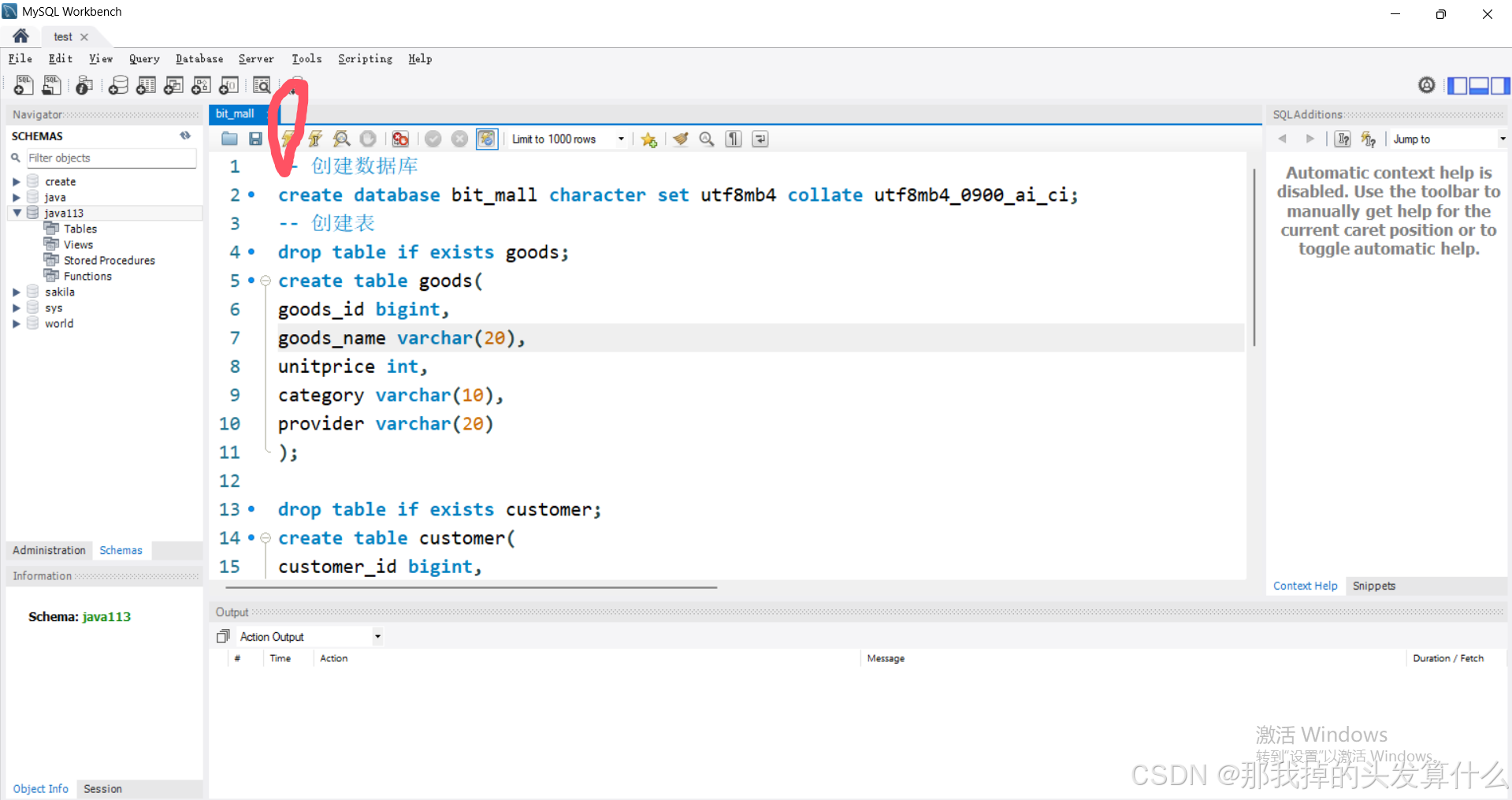1512x800 pixels.
Task: Expand the java schema node
Action: tap(16, 198)
